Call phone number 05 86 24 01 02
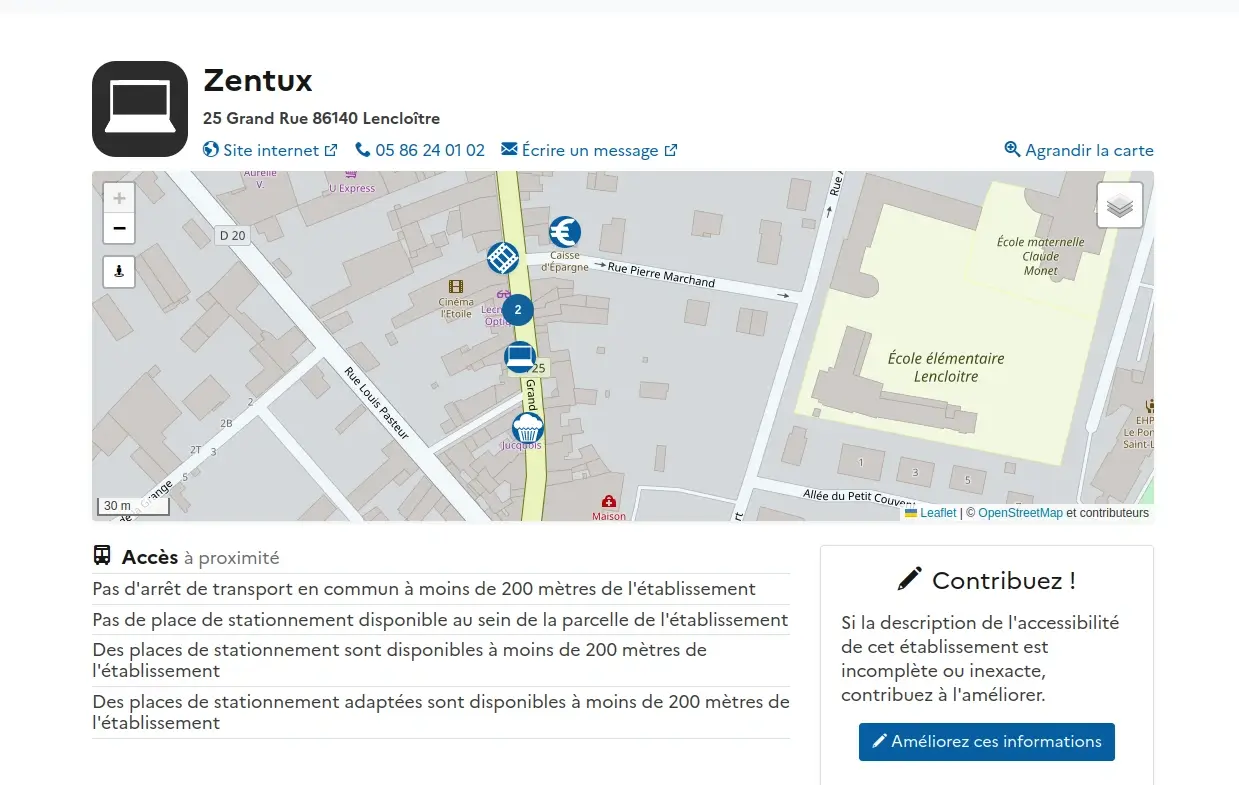1239x785 pixels. tap(420, 150)
